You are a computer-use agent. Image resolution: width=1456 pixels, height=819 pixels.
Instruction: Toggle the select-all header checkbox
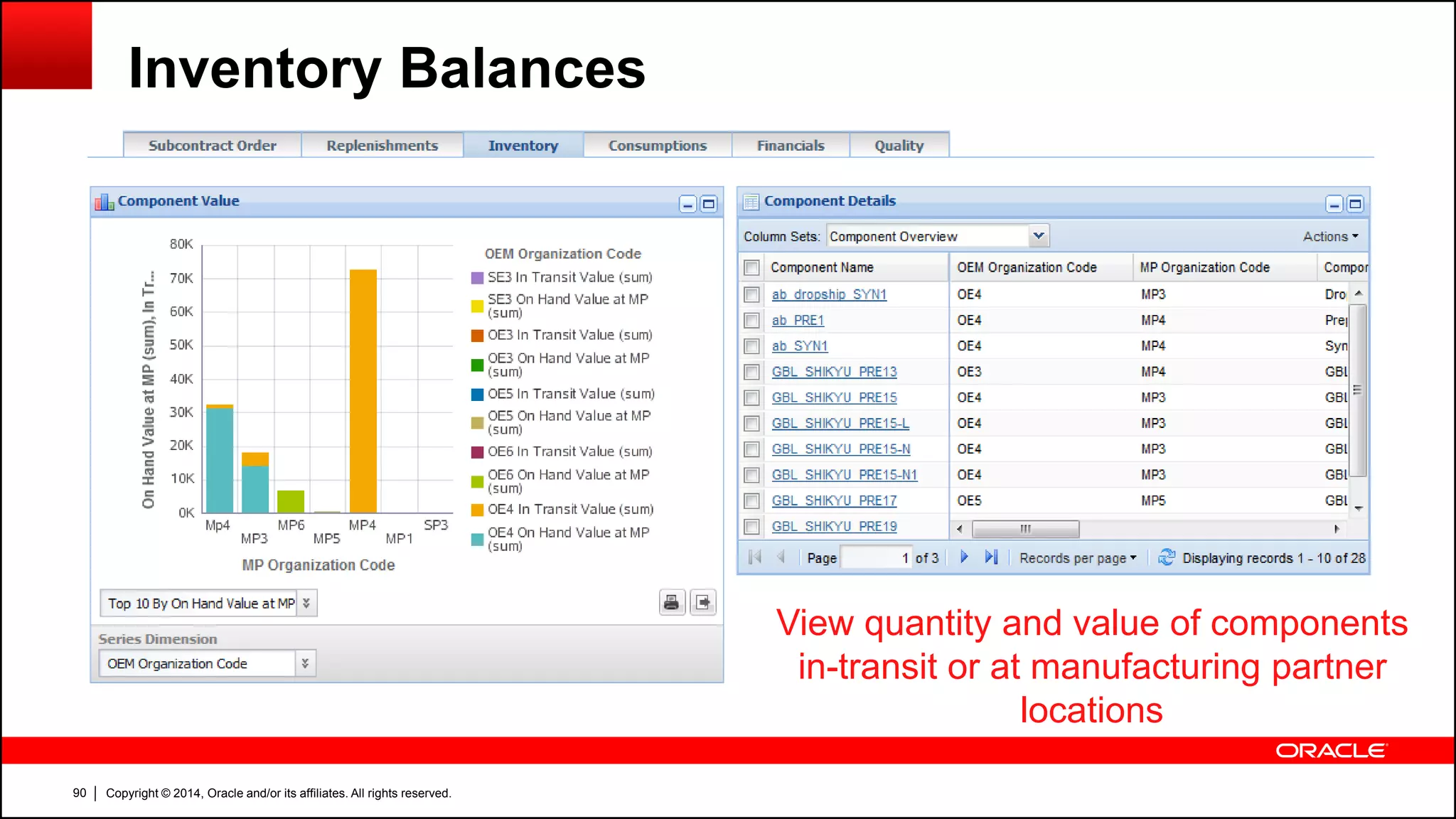click(751, 268)
